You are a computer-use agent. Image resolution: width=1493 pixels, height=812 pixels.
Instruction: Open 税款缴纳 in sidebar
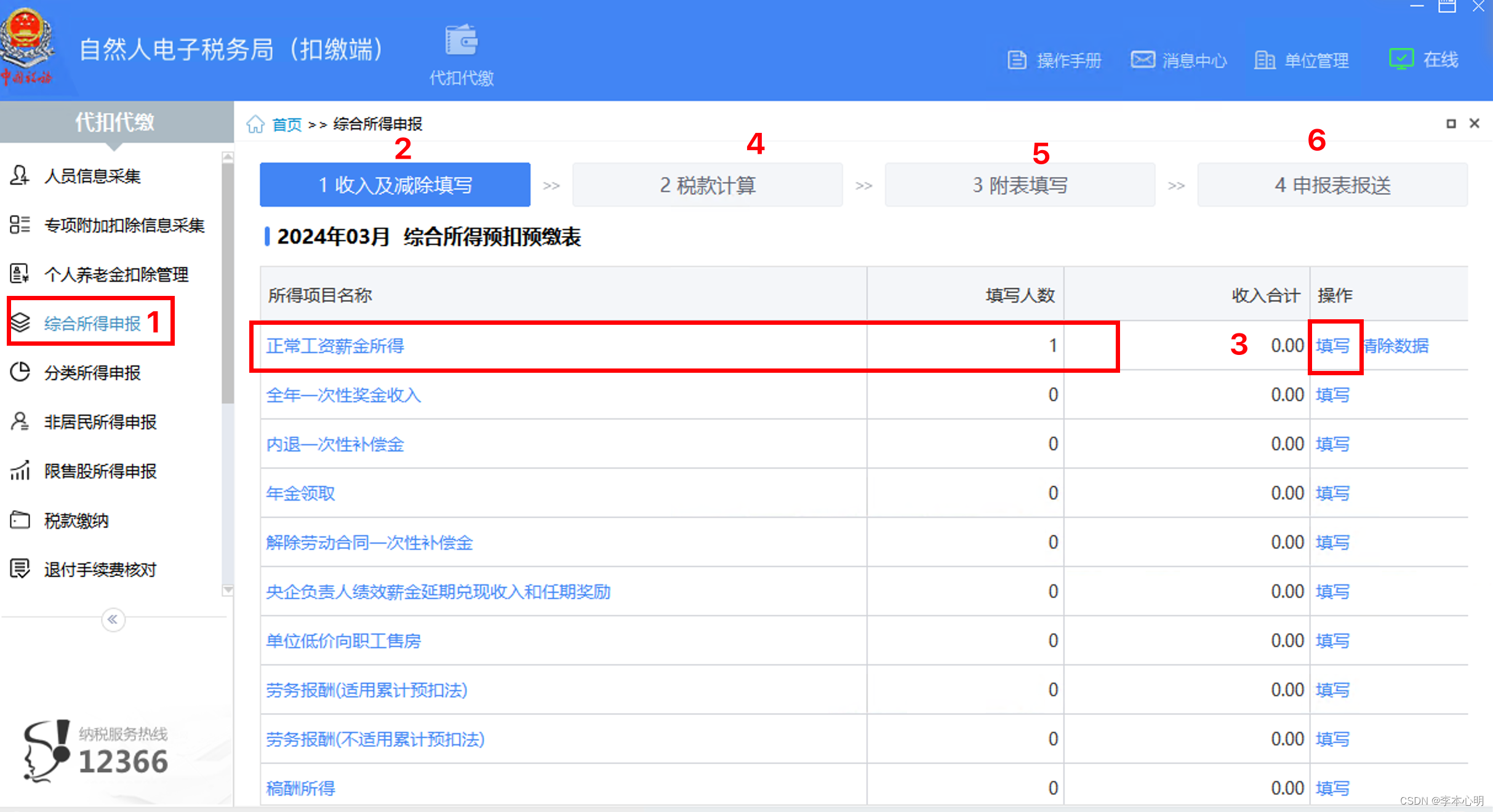point(76,520)
